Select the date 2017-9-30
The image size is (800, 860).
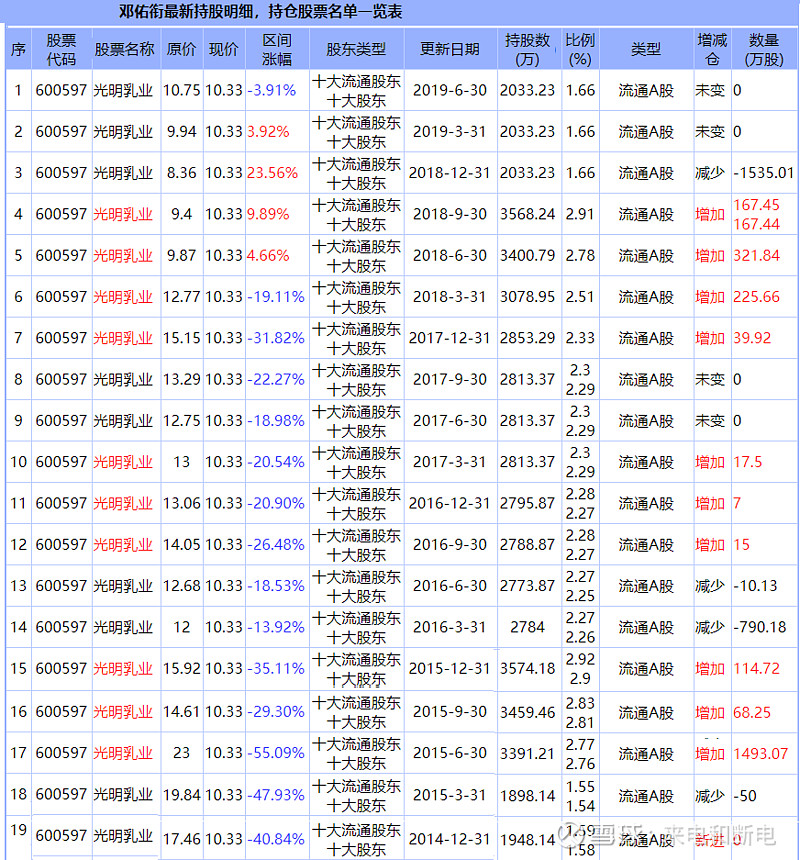click(x=450, y=380)
